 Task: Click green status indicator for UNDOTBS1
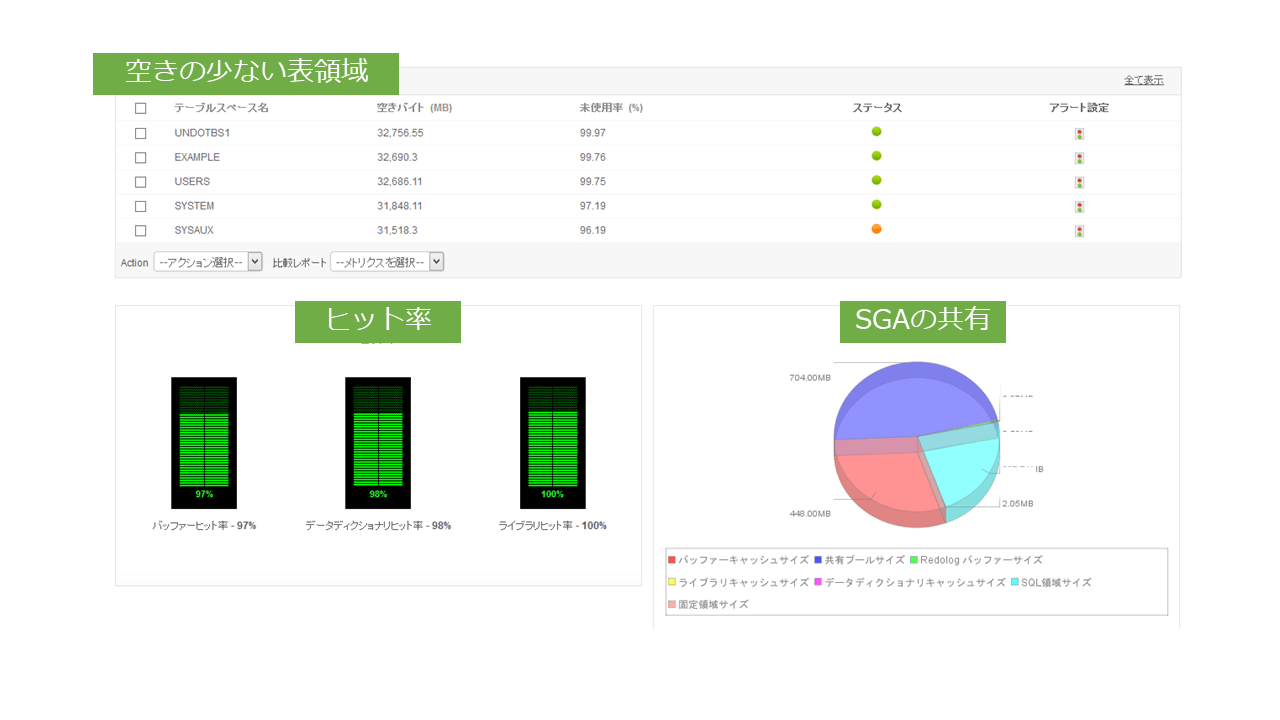point(877,132)
